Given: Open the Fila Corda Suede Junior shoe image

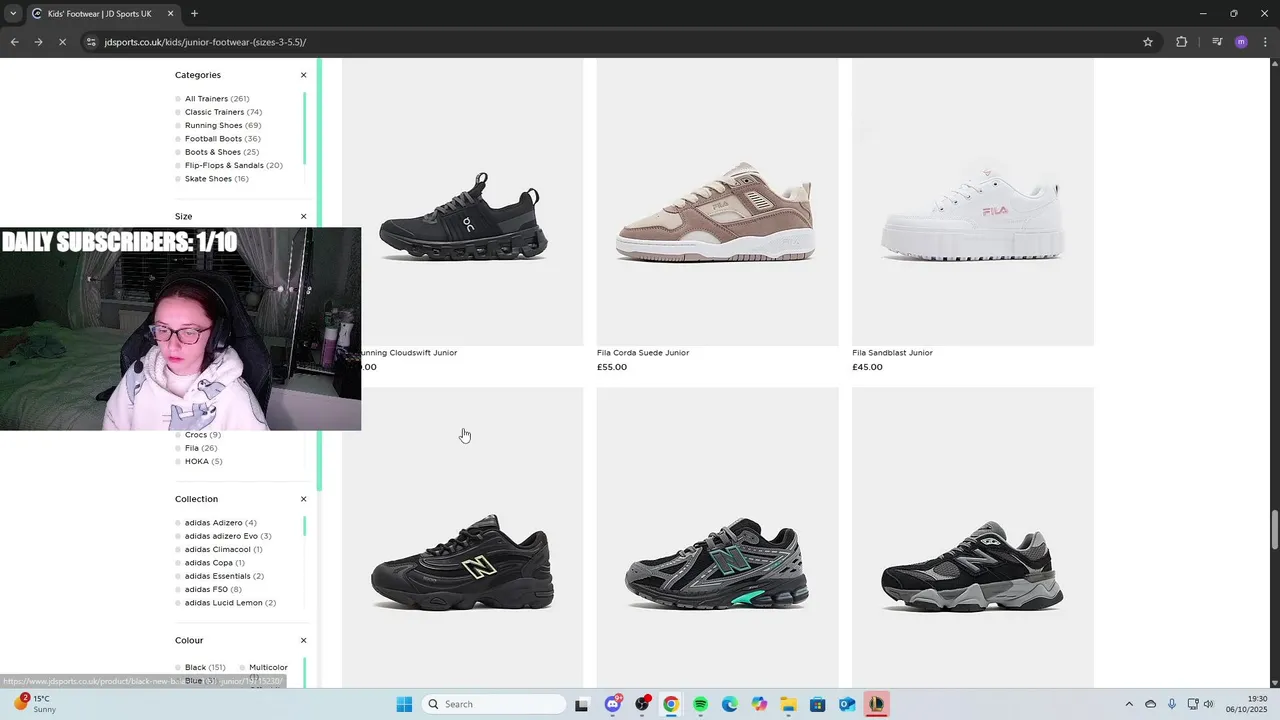Looking at the screenshot, I should tap(718, 202).
